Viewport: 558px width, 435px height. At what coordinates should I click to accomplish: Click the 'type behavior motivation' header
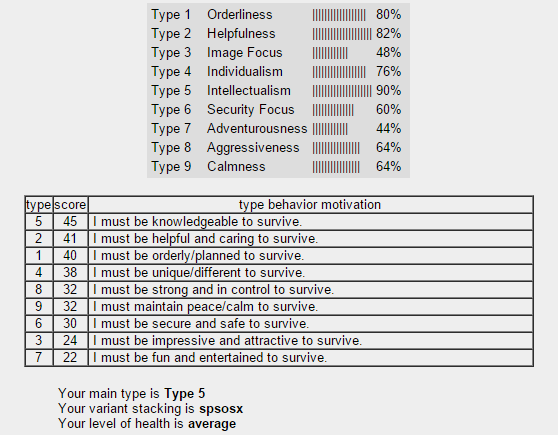pos(310,205)
